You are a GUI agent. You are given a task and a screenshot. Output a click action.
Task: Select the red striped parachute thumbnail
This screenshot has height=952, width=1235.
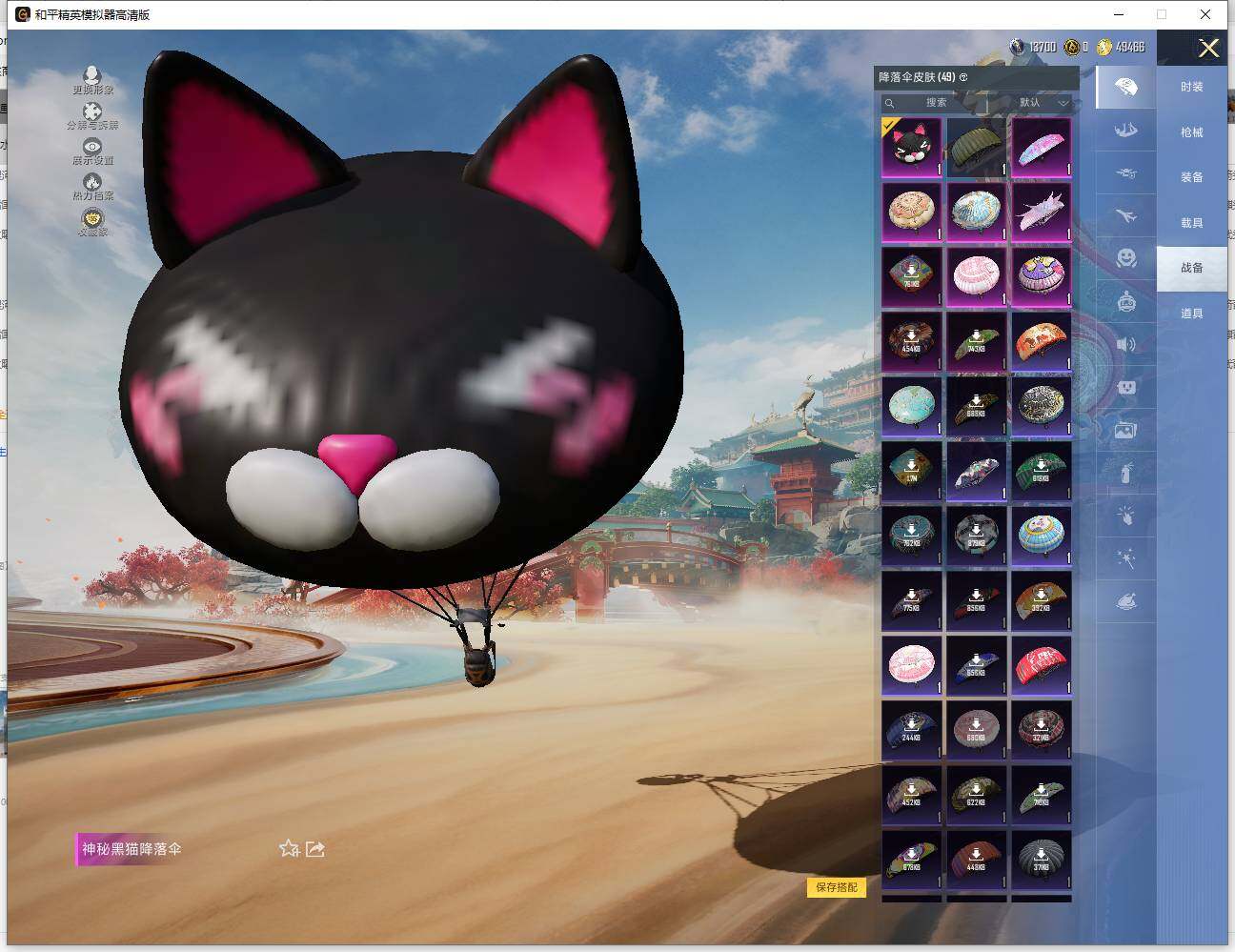click(x=1042, y=665)
